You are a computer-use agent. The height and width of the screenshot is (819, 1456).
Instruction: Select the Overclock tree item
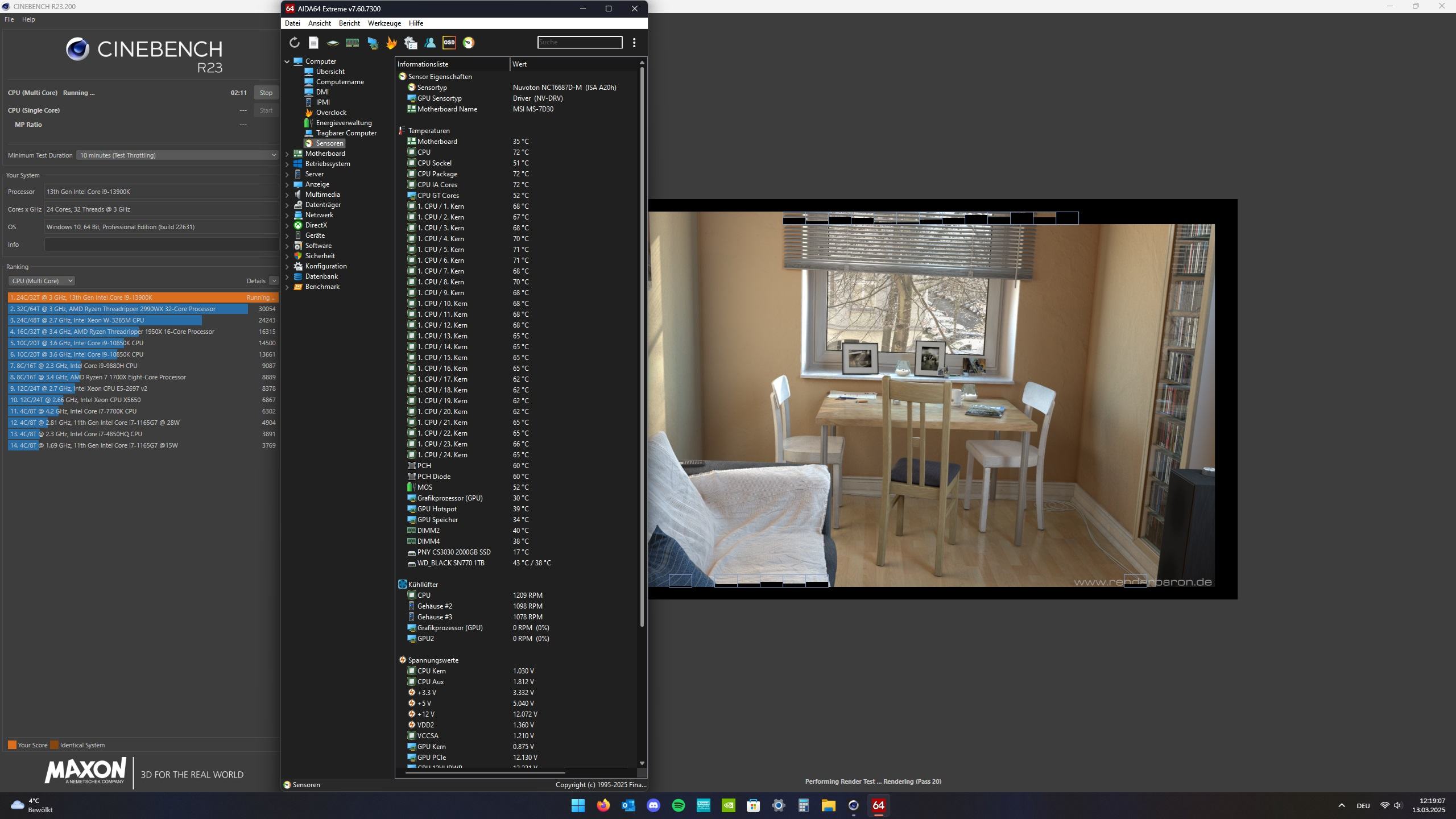pos(331,113)
